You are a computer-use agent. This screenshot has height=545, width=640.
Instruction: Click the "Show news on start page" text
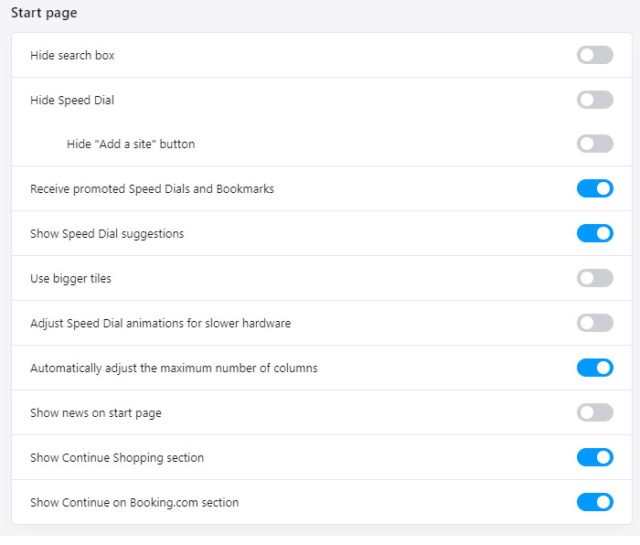click(96, 413)
